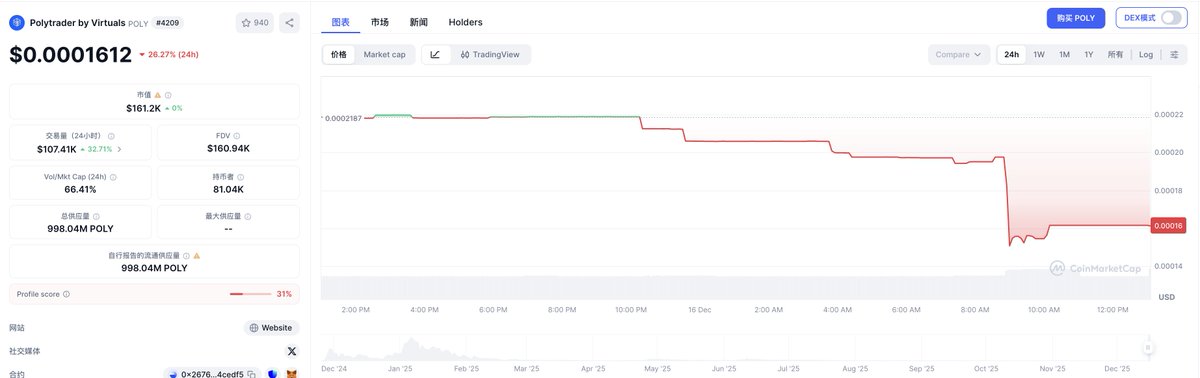Click warning icon next to 市值
The width and height of the screenshot is (1200, 378).
[158, 95]
